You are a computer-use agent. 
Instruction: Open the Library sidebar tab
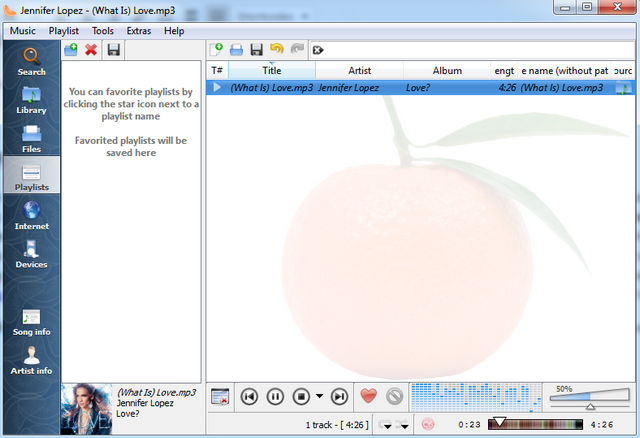31,100
